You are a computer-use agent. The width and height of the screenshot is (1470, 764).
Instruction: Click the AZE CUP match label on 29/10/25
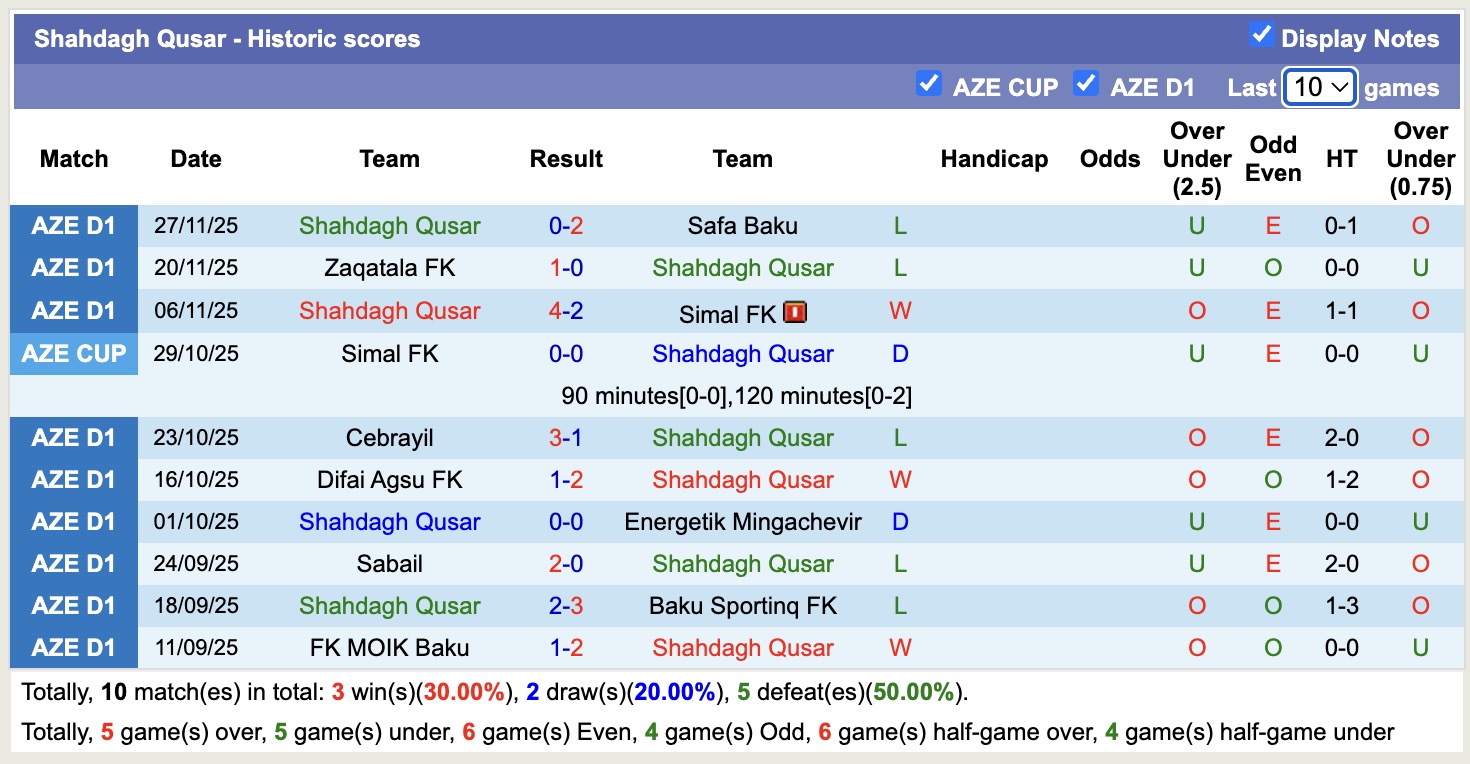coord(74,354)
